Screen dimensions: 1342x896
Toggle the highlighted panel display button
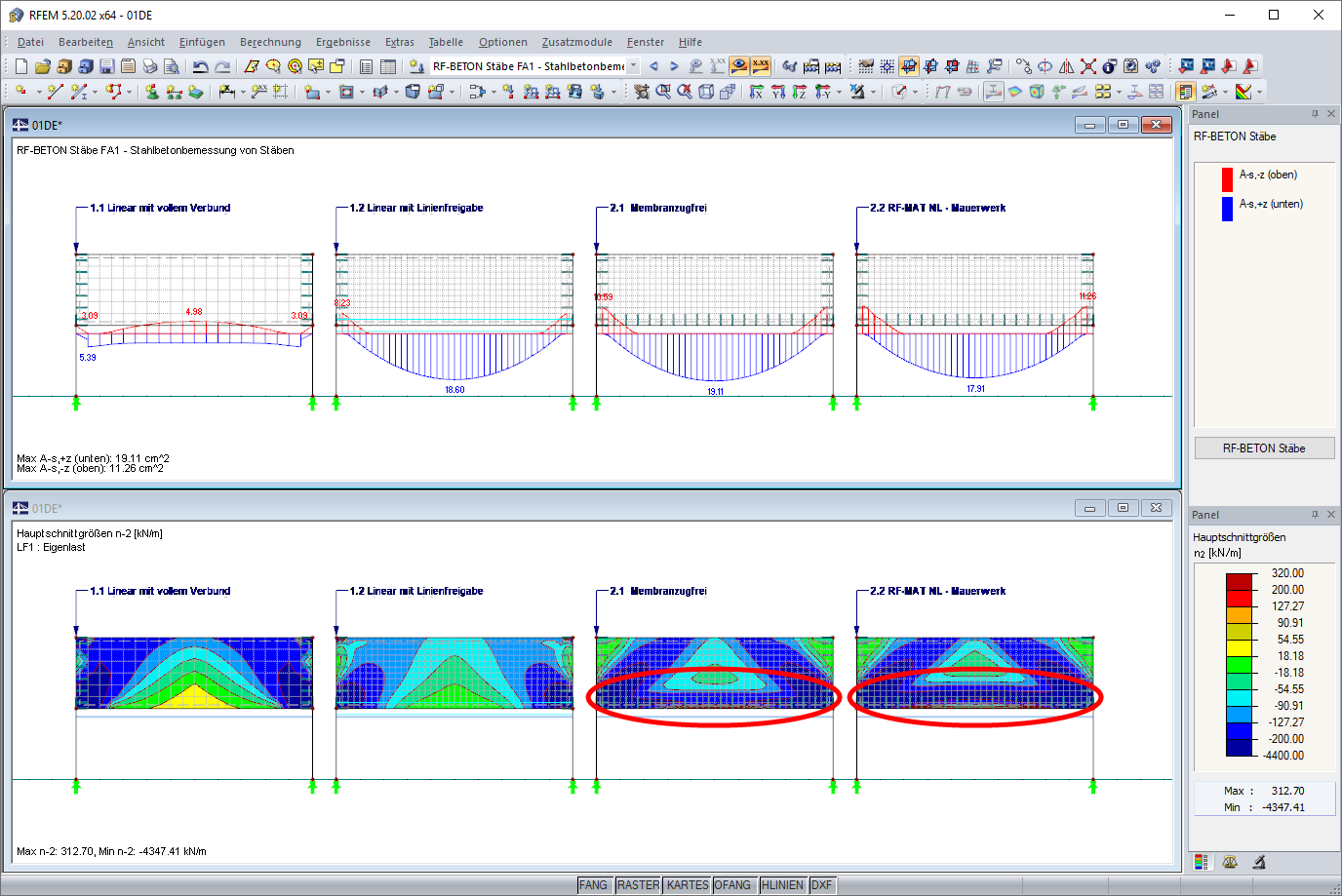click(x=1186, y=92)
